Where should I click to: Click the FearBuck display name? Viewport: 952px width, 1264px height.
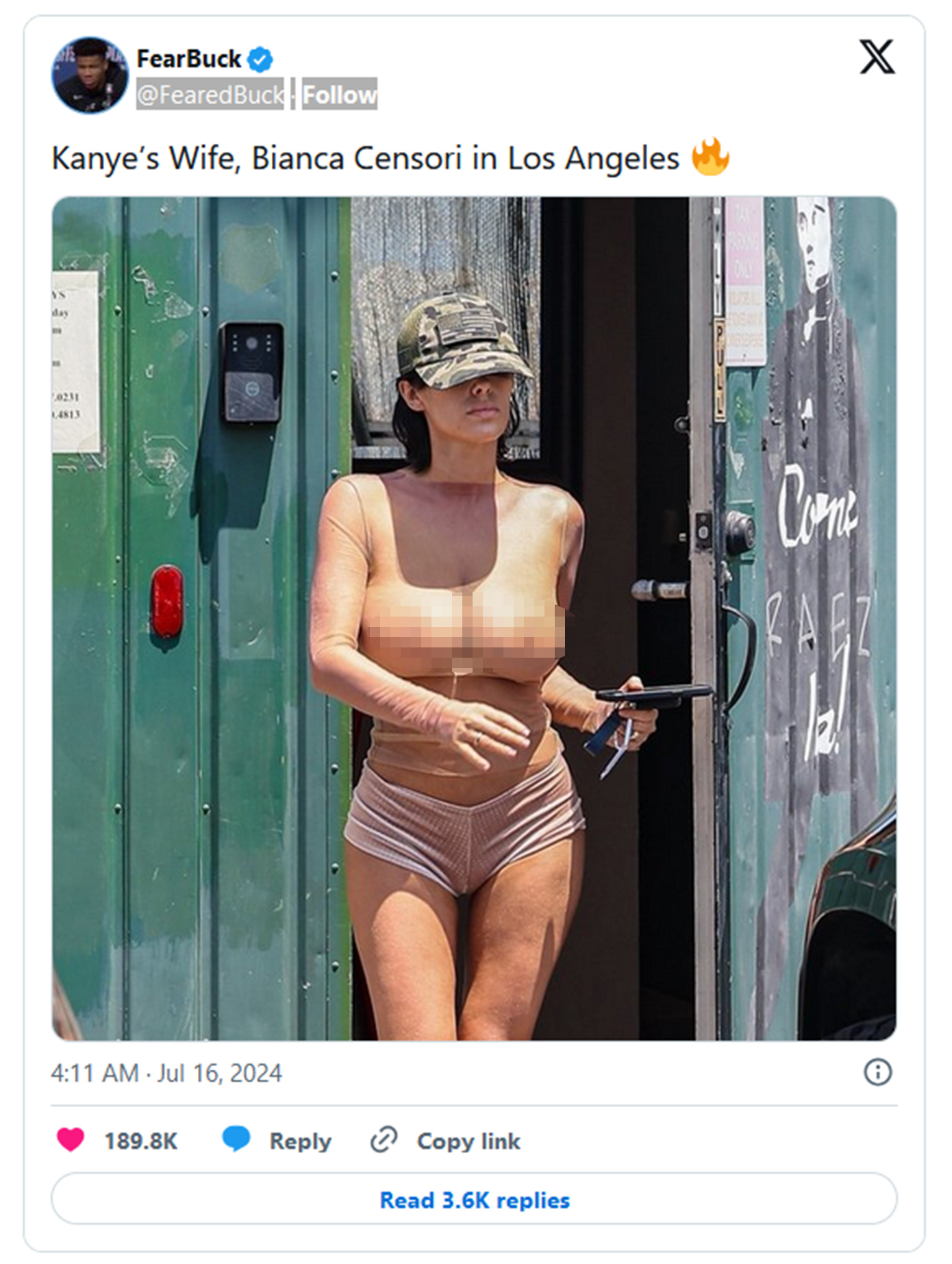[188, 60]
